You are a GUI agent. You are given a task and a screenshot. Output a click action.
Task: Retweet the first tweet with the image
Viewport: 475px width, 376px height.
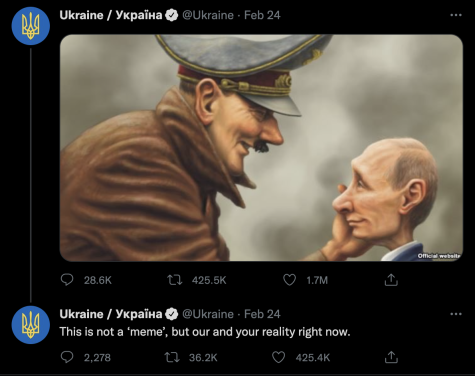[x=175, y=280]
